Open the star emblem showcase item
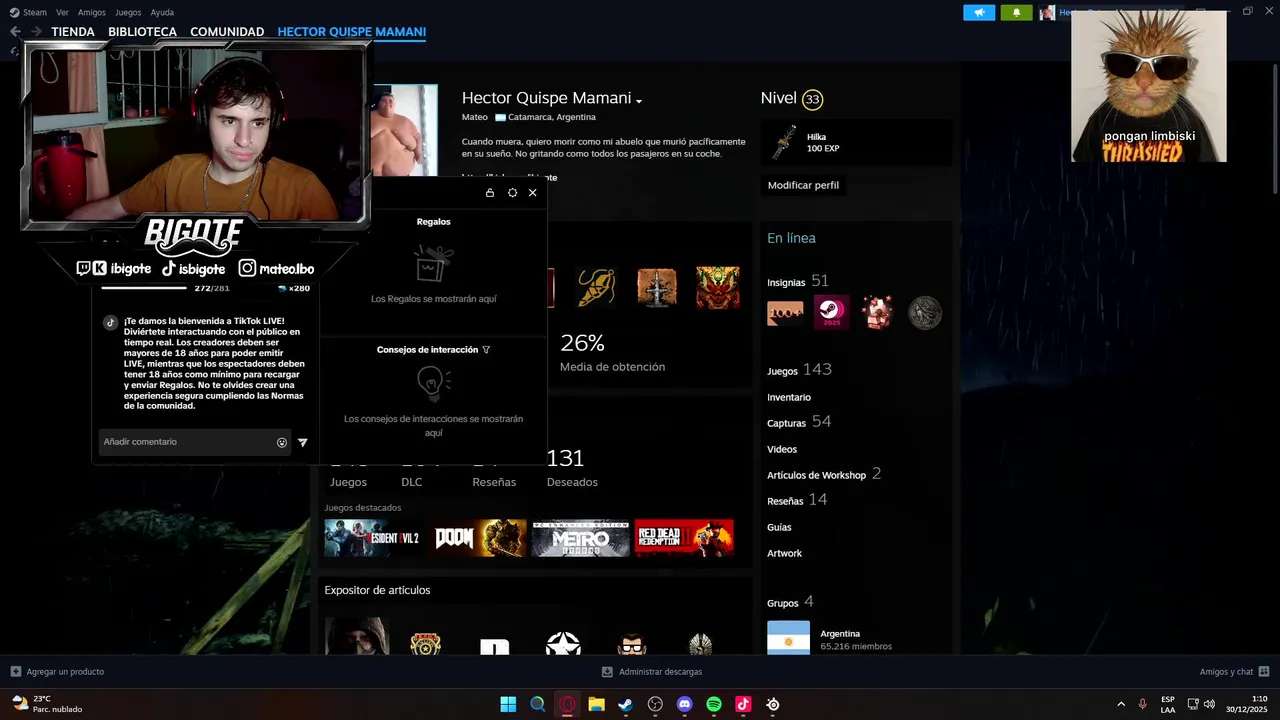This screenshot has width=1280, height=720. 563,643
